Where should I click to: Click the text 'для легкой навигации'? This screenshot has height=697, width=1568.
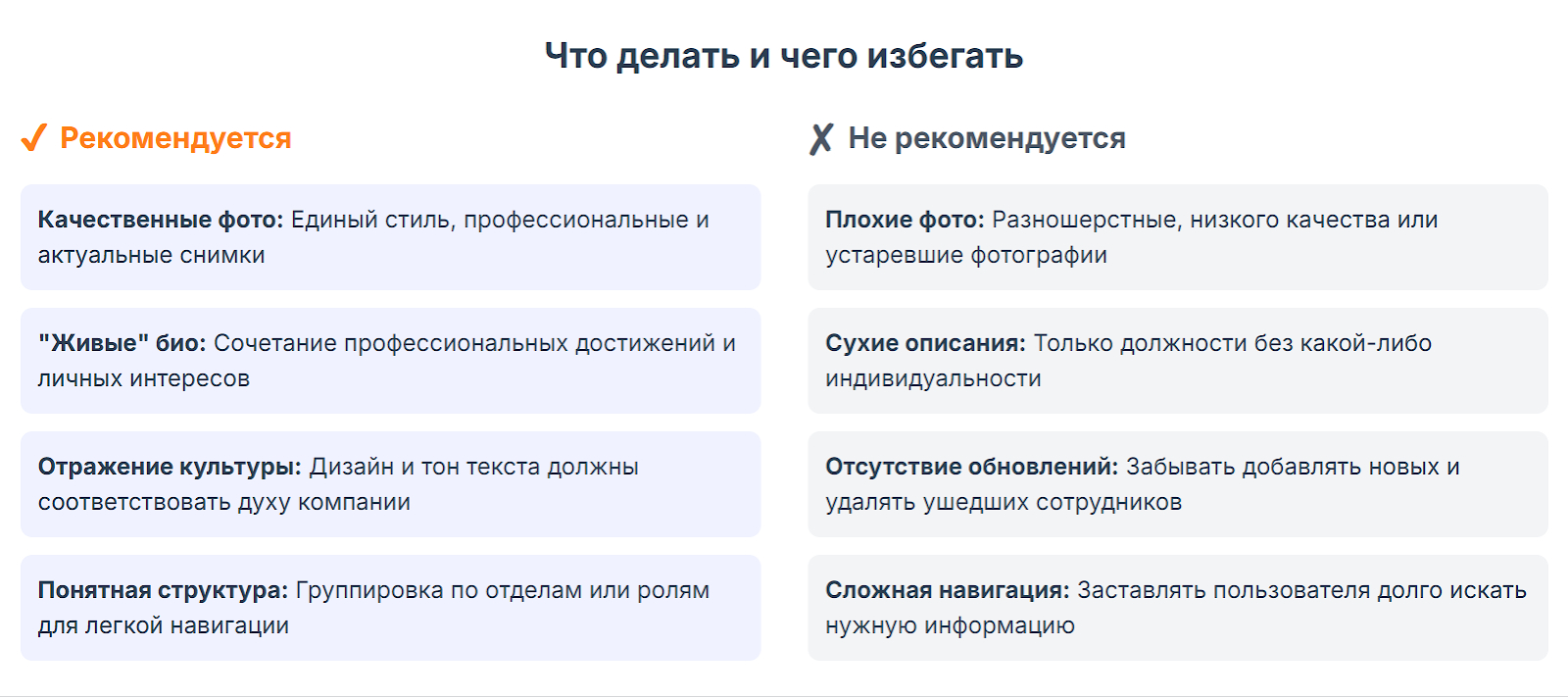point(164,625)
